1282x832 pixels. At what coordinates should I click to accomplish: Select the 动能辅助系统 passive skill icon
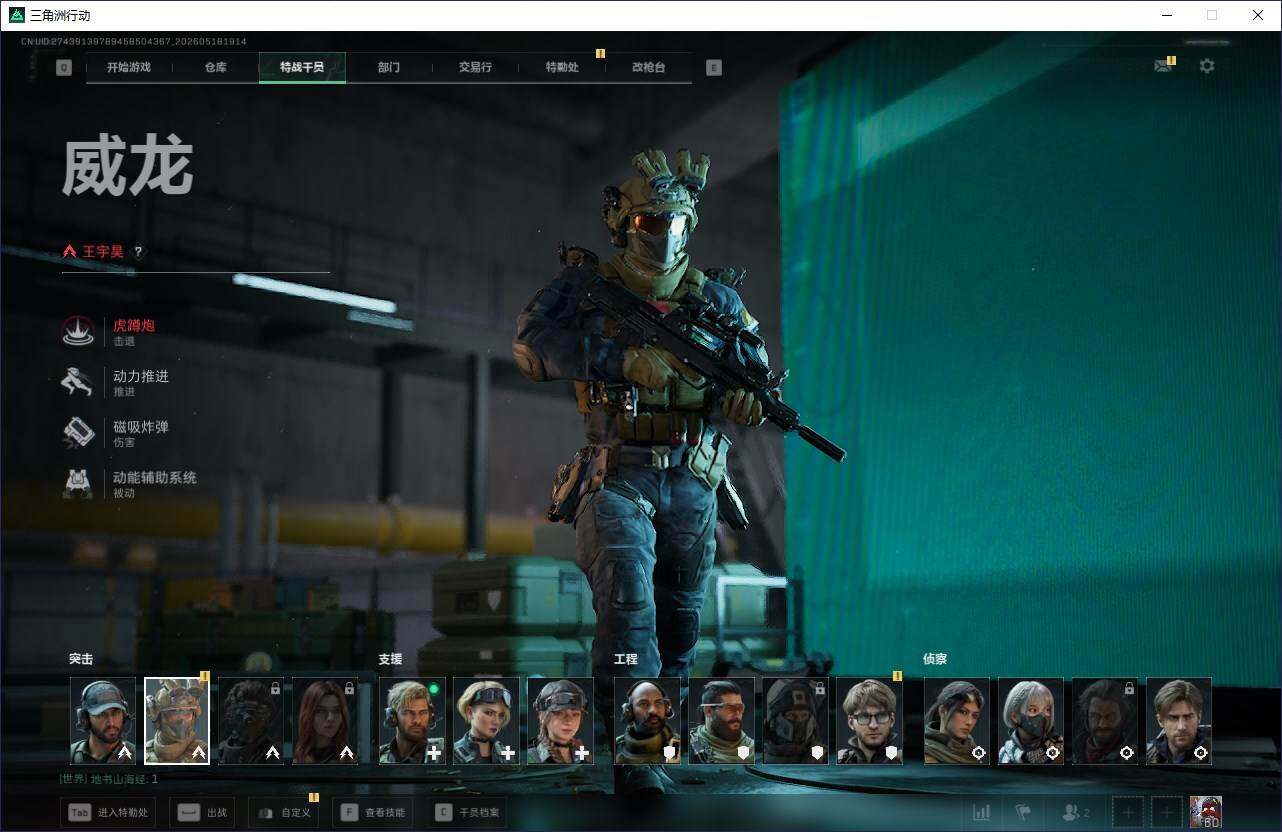point(79,484)
